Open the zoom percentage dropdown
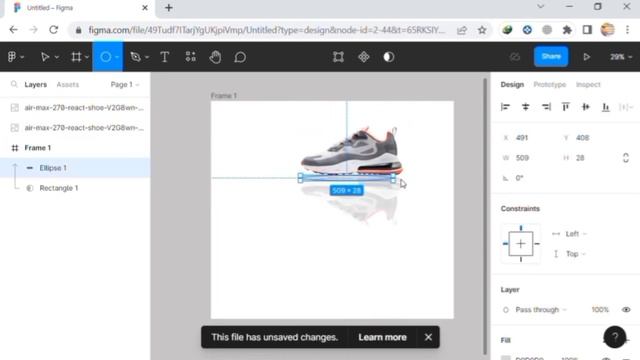 click(x=621, y=57)
